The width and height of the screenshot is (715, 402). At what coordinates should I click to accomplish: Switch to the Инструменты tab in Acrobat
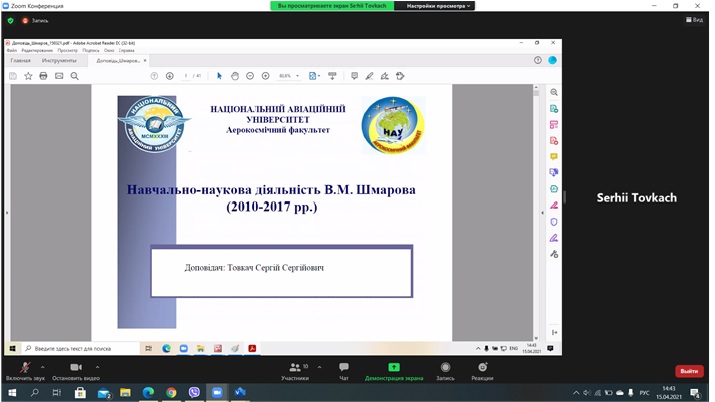(x=59, y=61)
